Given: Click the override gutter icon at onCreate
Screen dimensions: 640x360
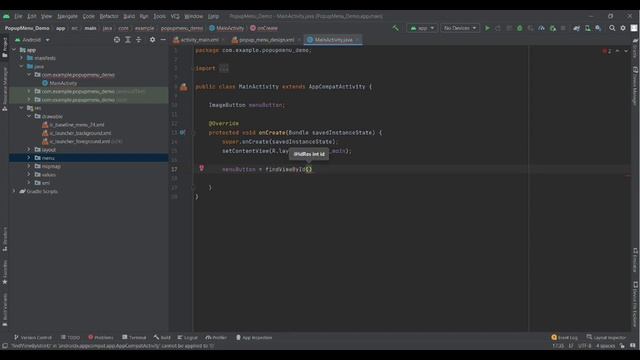Looking at the screenshot, I should 182,132.
